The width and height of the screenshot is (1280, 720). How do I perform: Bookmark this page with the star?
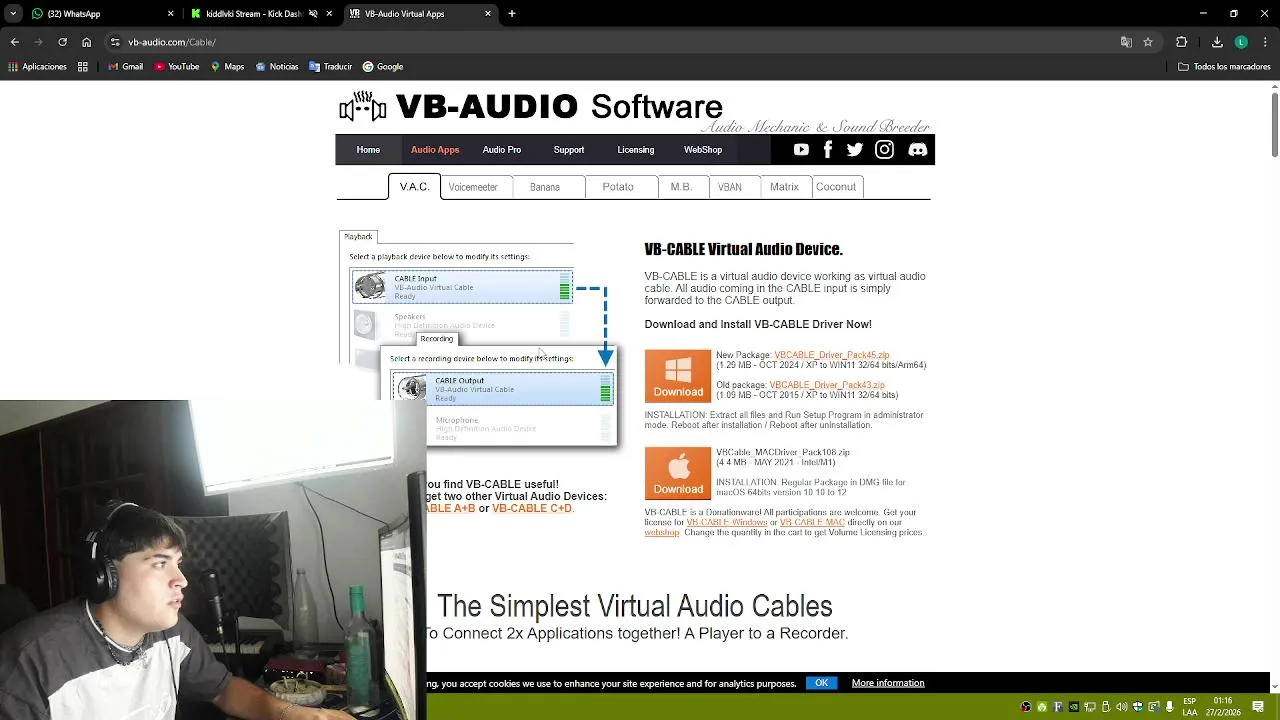click(1148, 42)
